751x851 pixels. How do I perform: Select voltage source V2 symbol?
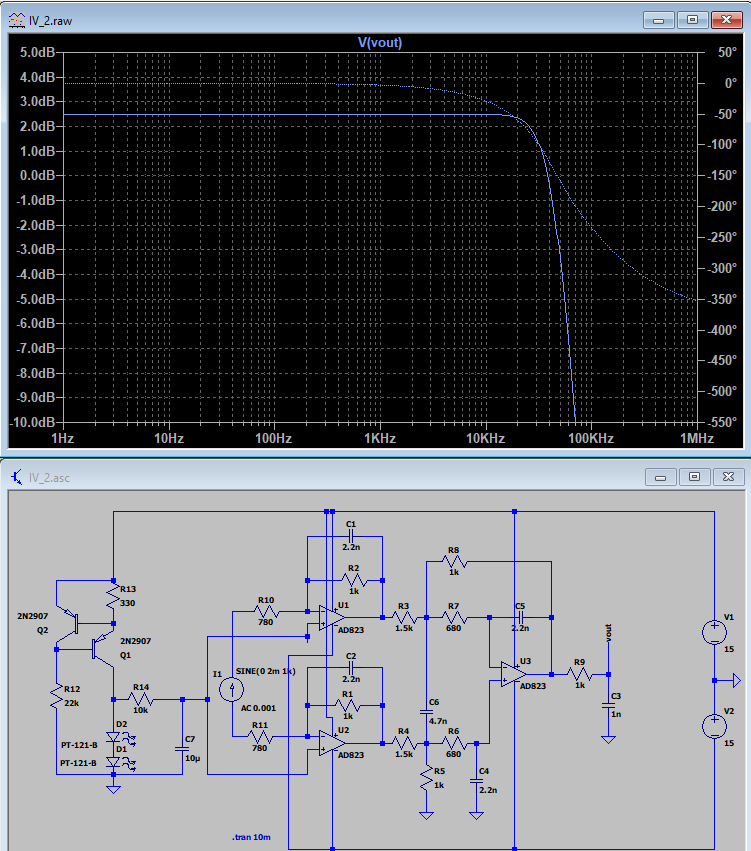[x=715, y=727]
